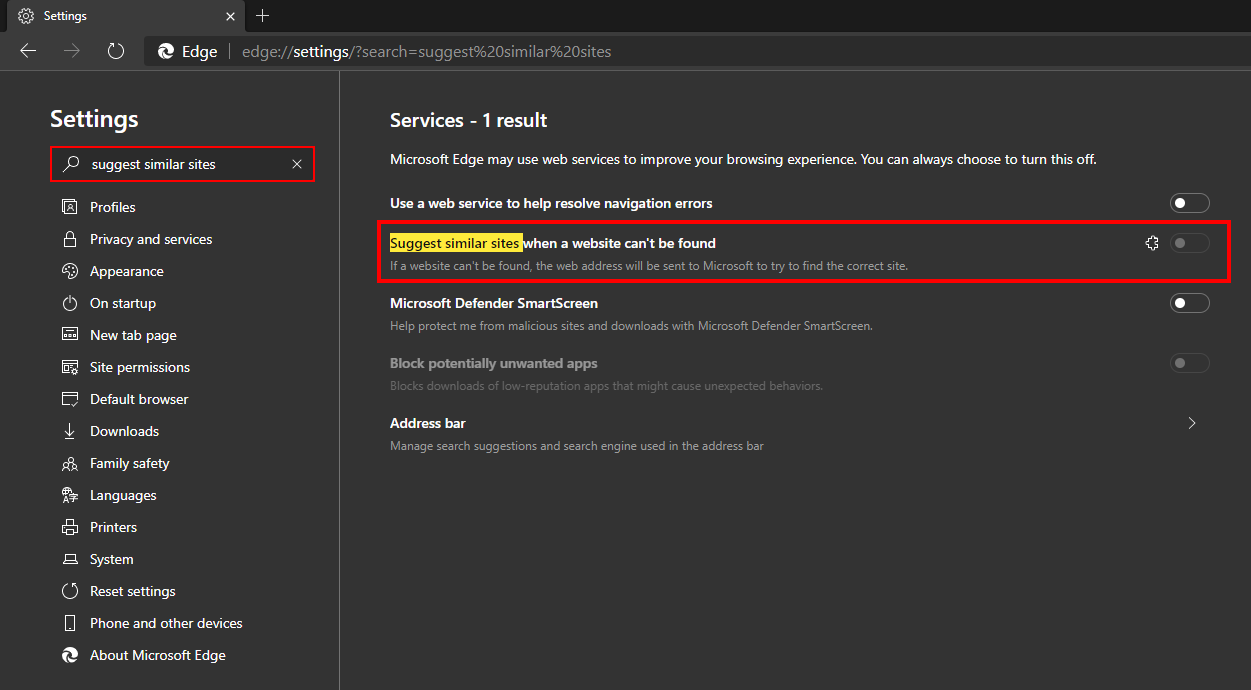Click the browser Back arrow

point(28,51)
